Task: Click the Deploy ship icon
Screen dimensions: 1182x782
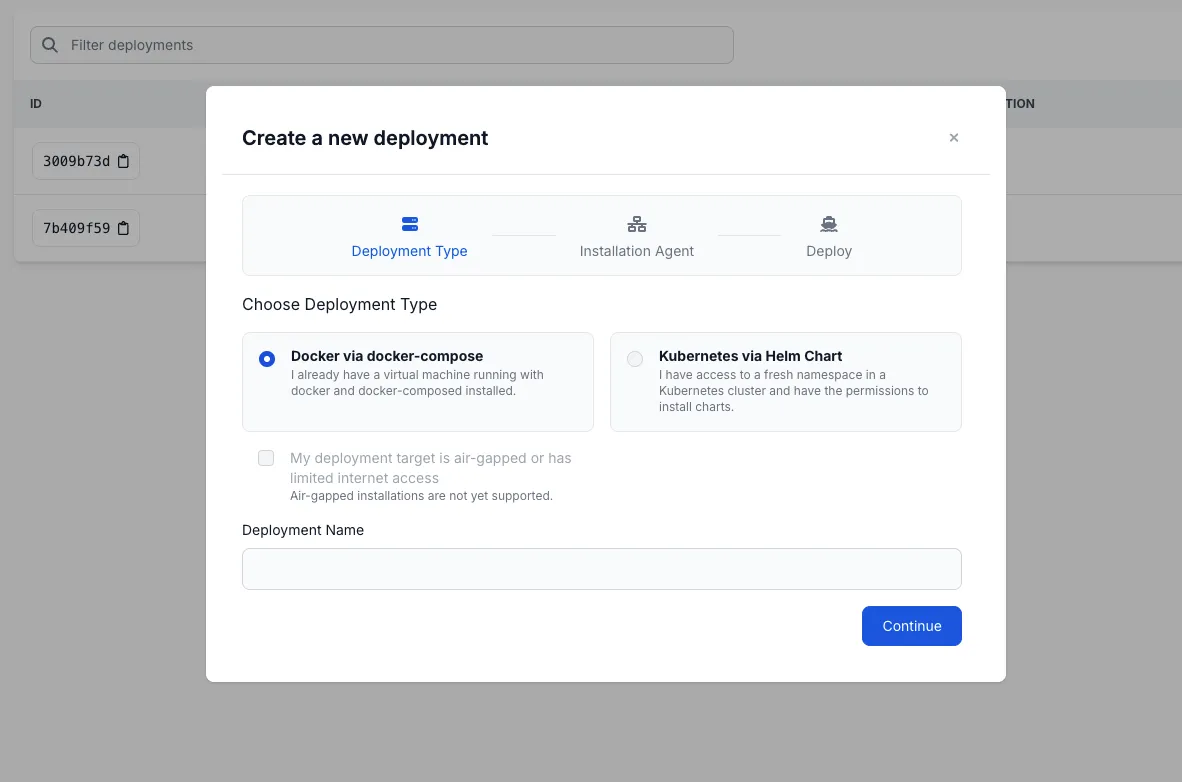Action: pyautogui.click(x=829, y=224)
